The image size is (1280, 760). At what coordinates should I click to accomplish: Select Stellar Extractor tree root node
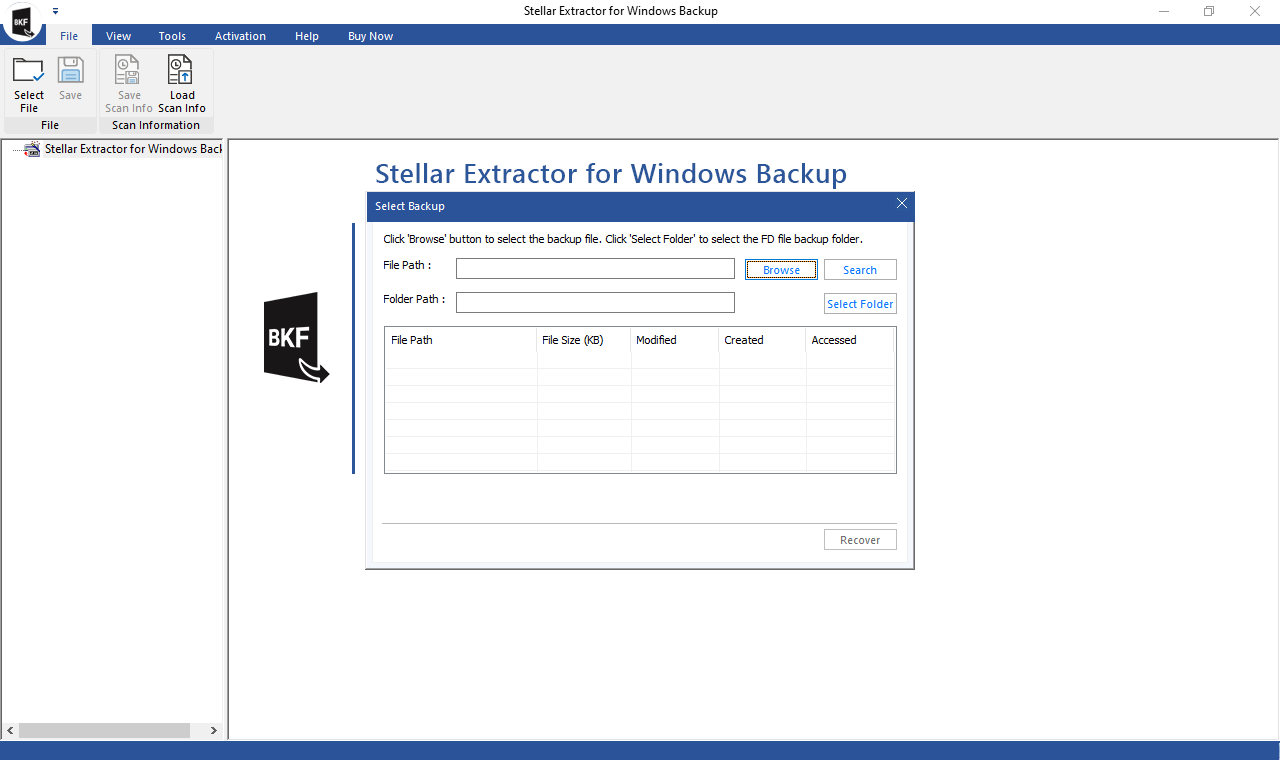point(132,149)
